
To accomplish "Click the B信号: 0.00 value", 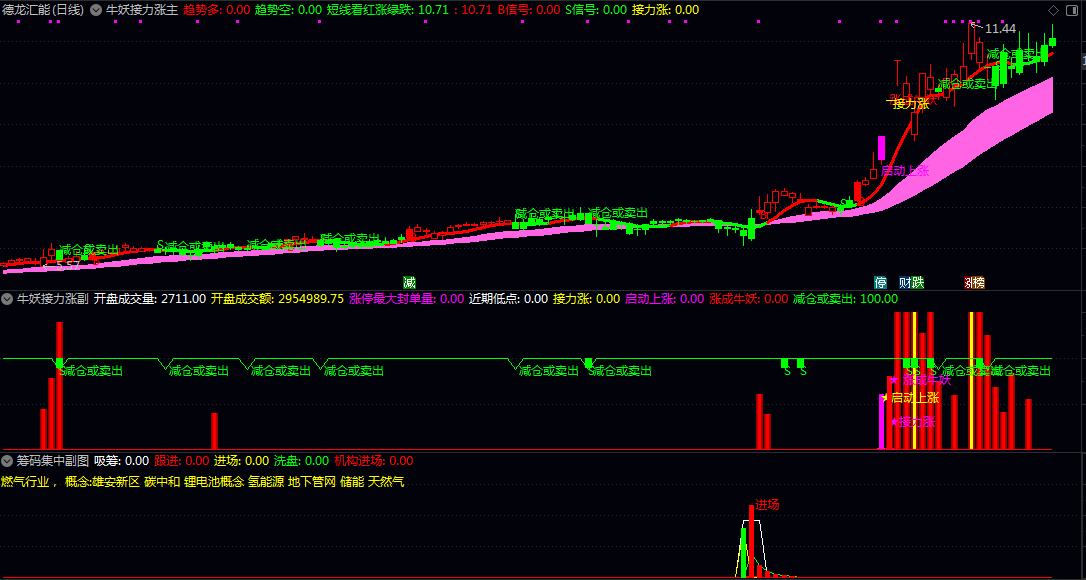I will tap(528, 10).
